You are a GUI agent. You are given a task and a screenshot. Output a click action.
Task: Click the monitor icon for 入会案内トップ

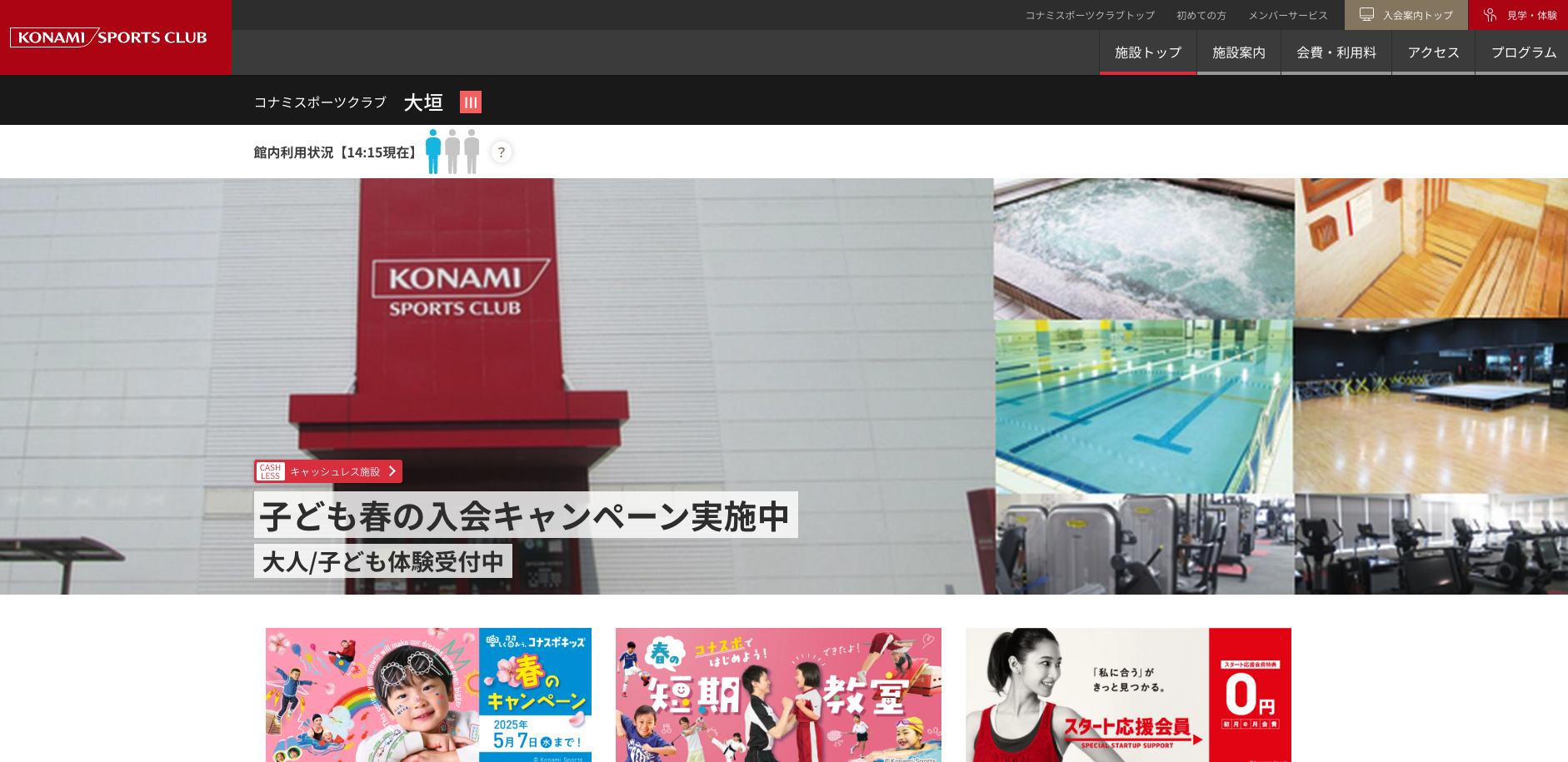[x=1366, y=15]
